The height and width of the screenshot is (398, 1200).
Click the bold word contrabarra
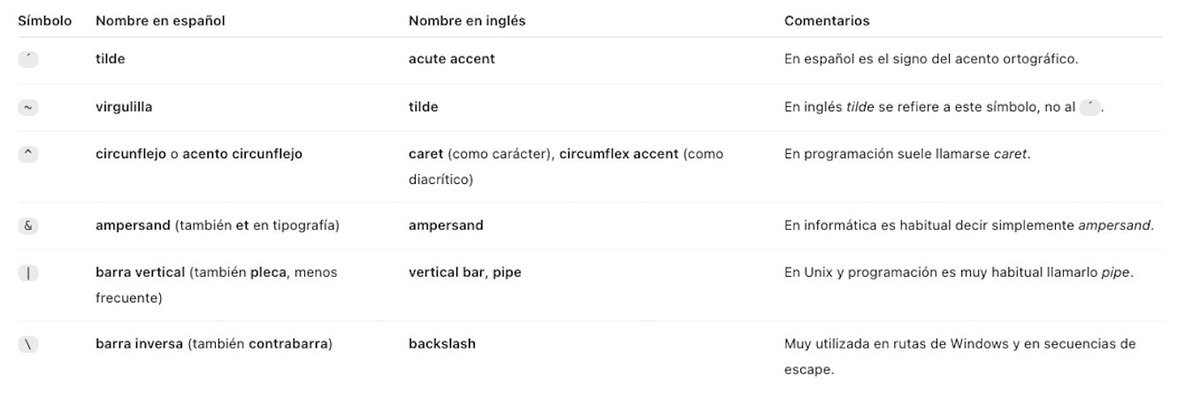click(x=288, y=343)
